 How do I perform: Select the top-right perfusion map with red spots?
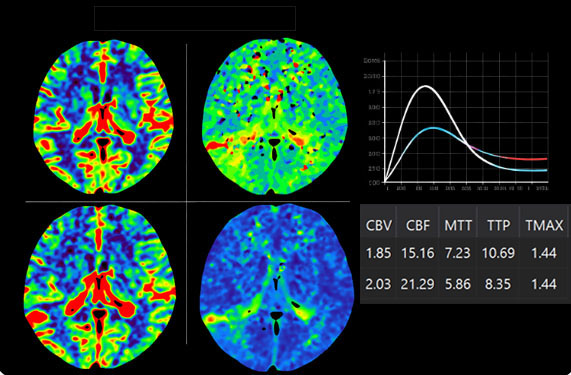point(275,116)
